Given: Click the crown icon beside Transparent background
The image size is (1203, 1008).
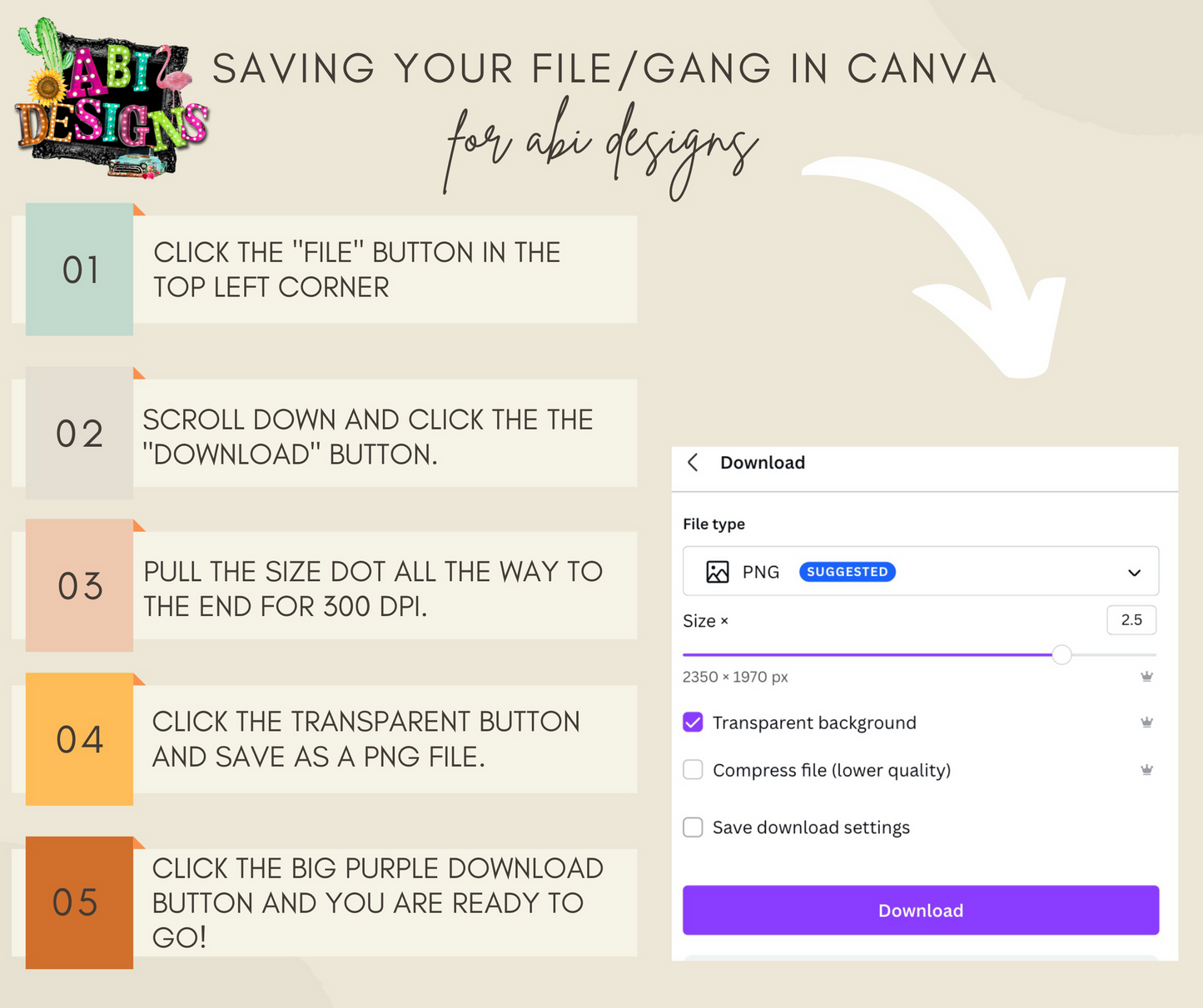Looking at the screenshot, I should tap(1146, 722).
